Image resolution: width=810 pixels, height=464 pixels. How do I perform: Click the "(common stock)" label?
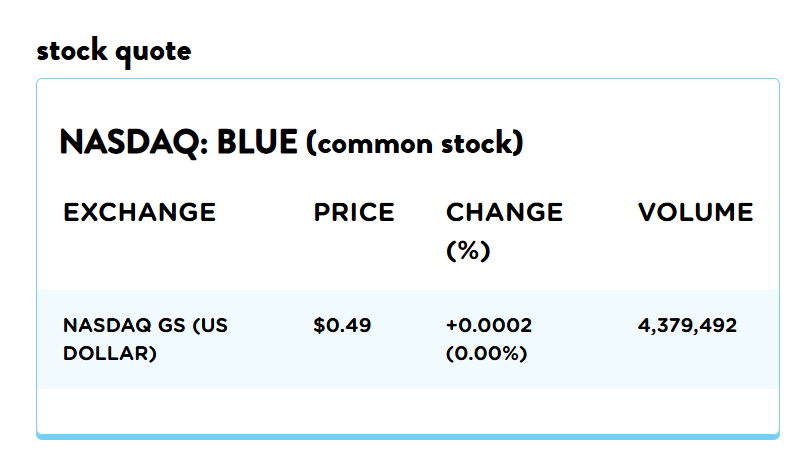(415, 144)
